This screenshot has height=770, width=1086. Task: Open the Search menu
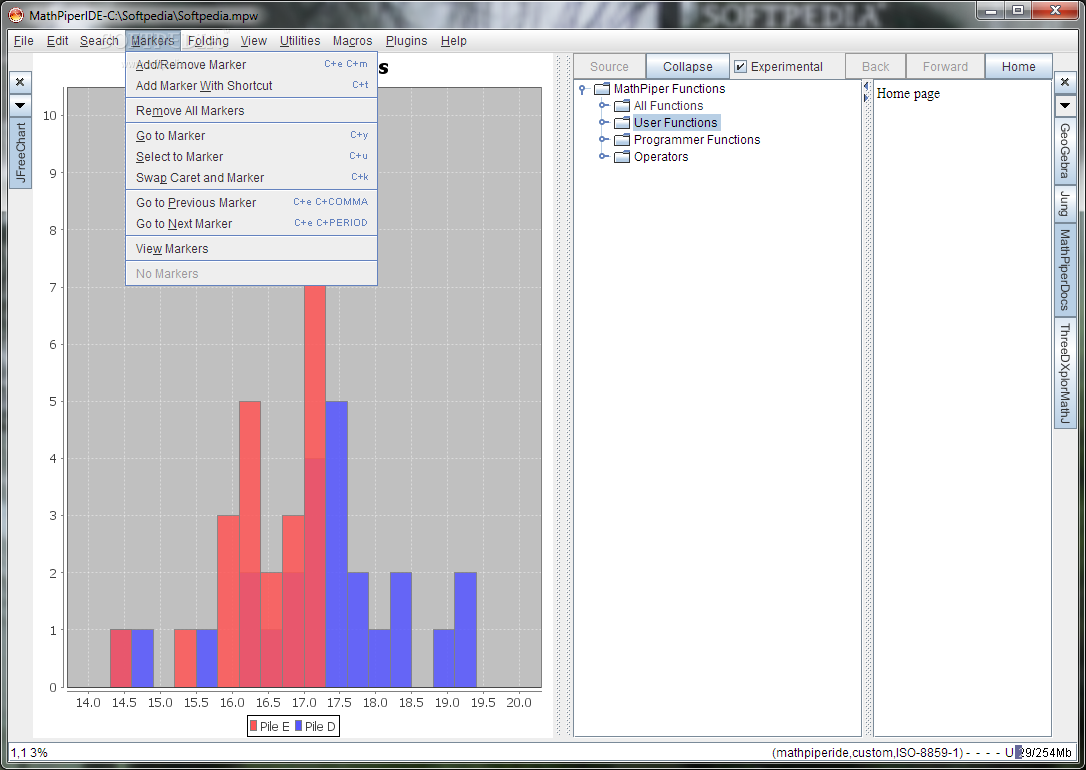click(x=99, y=41)
